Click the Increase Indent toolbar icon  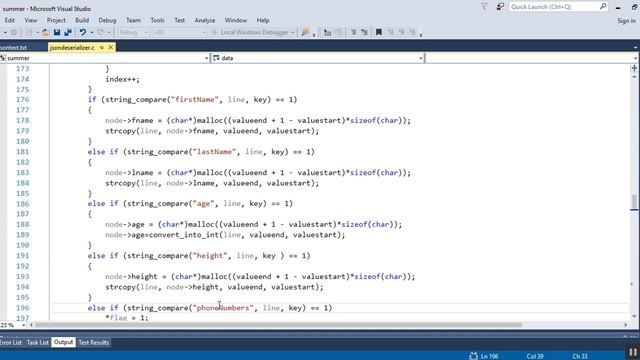click(x=364, y=32)
